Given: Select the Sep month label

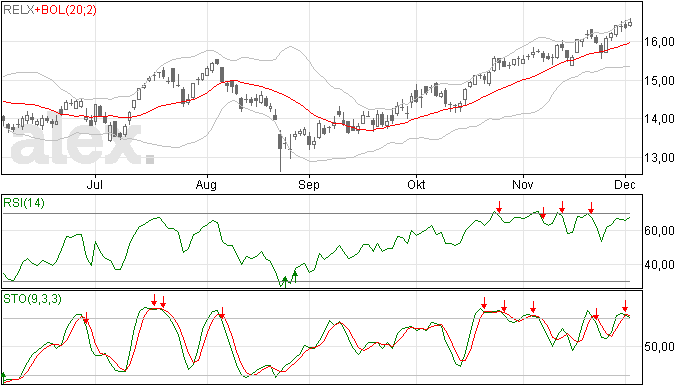Looking at the screenshot, I should 308,184.
